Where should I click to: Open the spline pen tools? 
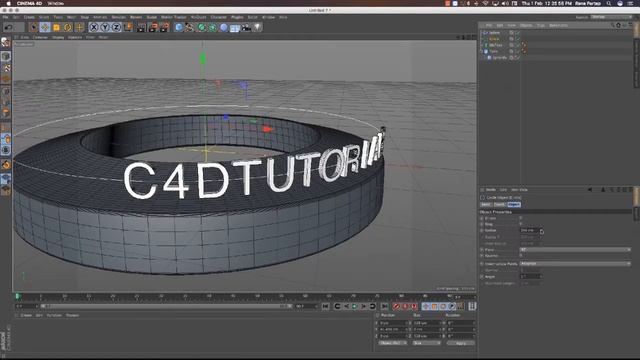click(190, 27)
